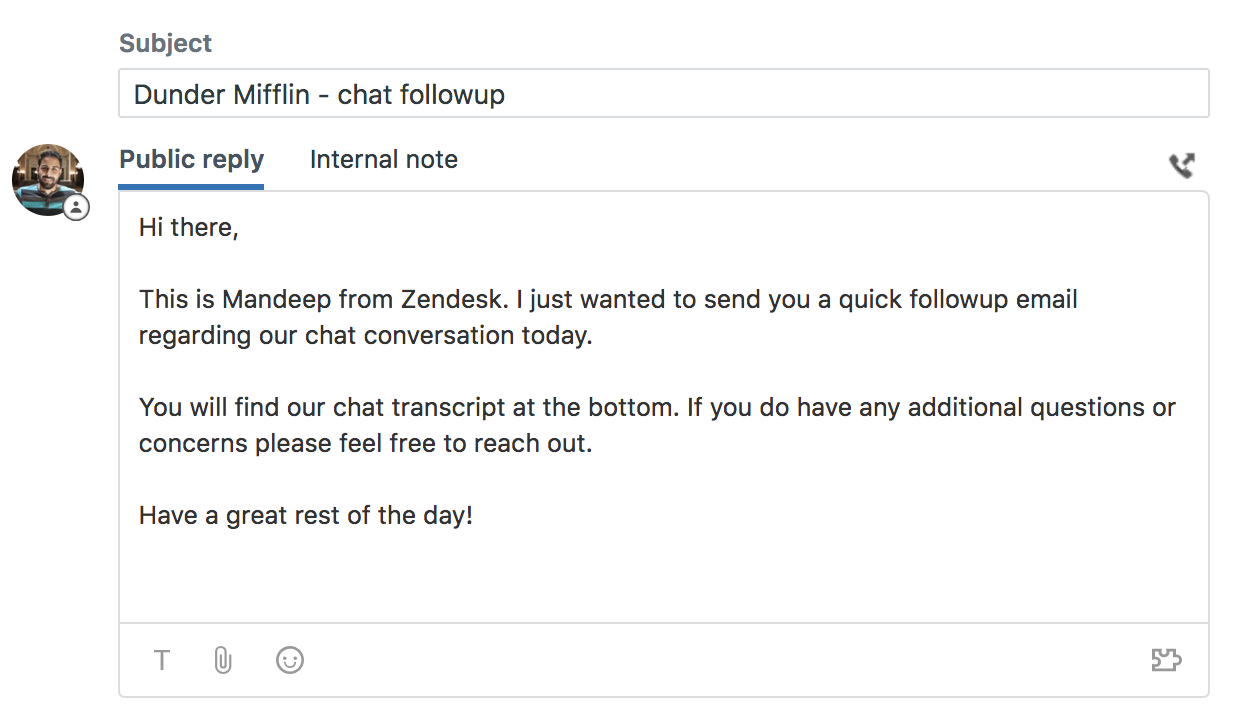This screenshot has width=1238, height=724.
Task: Click empty space below the message text
Action: click(x=663, y=580)
